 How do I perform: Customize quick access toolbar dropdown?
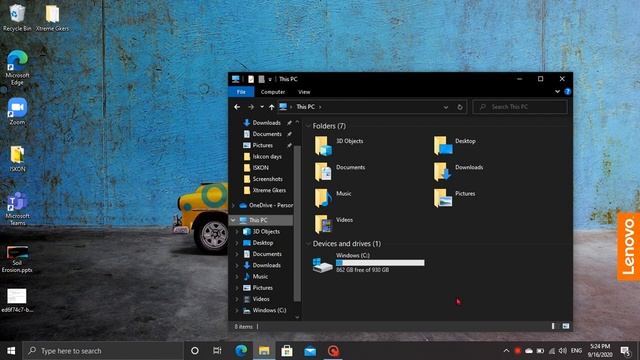click(270, 79)
